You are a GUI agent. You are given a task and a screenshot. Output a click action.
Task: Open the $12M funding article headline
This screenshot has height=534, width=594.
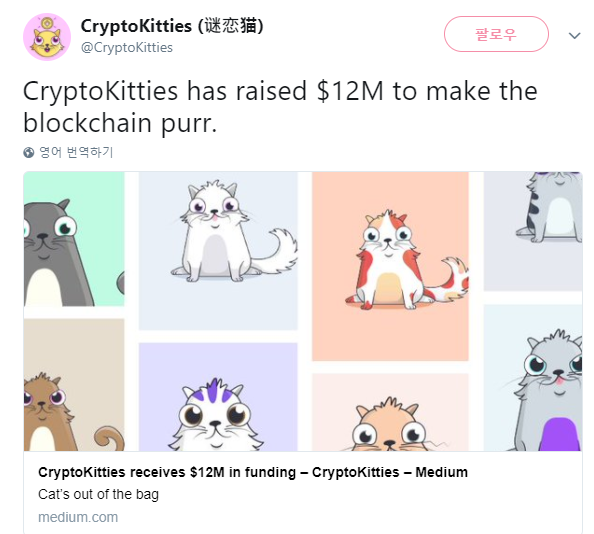253,472
